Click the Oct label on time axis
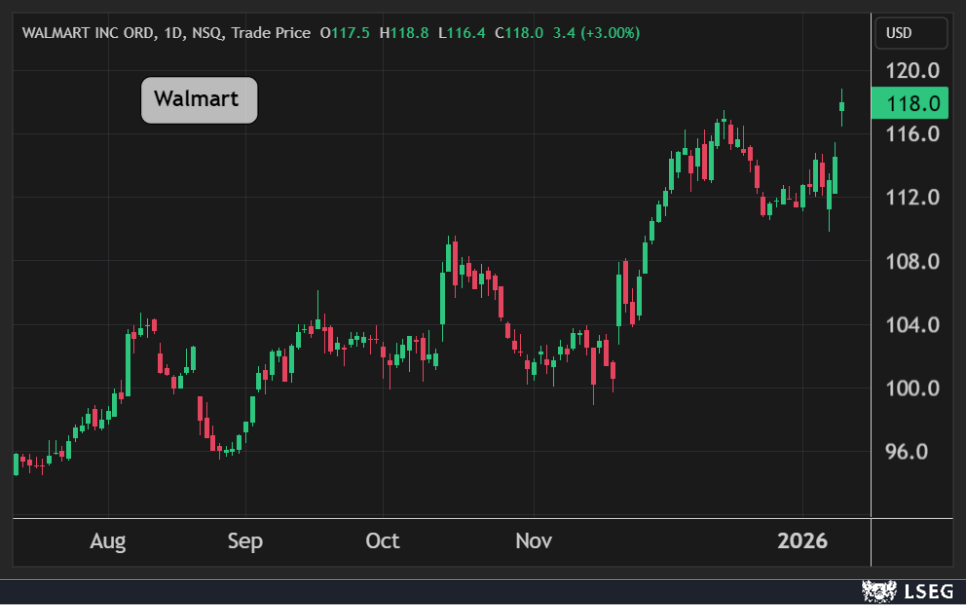 pos(382,541)
